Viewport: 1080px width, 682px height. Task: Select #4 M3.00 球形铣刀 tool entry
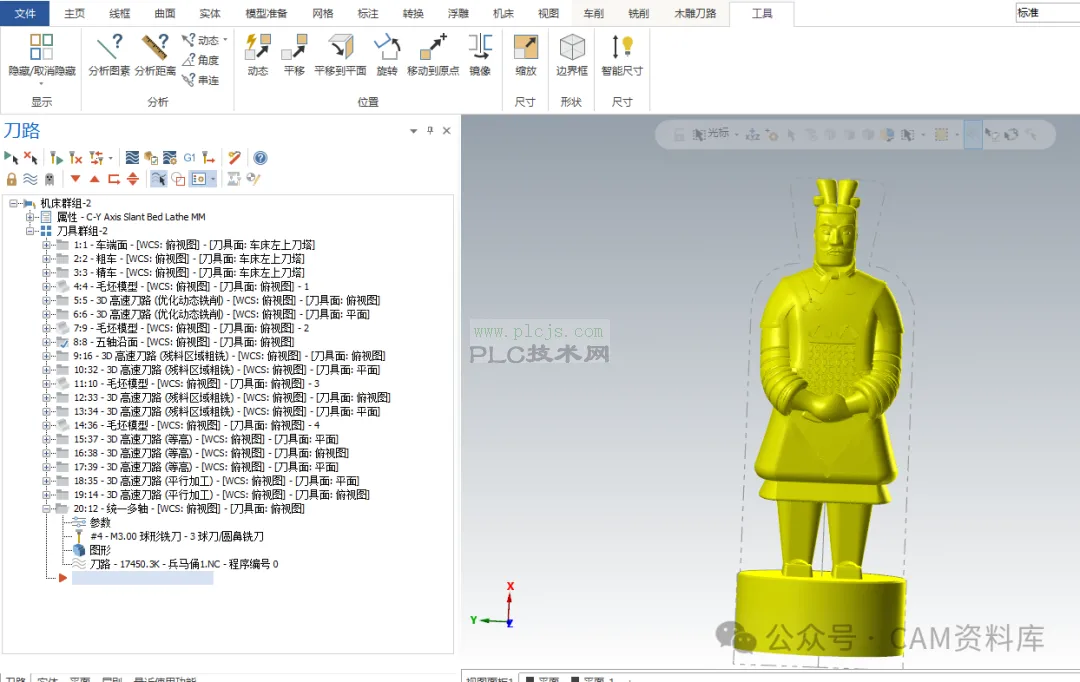pyautogui.click(x=177, y=537)
